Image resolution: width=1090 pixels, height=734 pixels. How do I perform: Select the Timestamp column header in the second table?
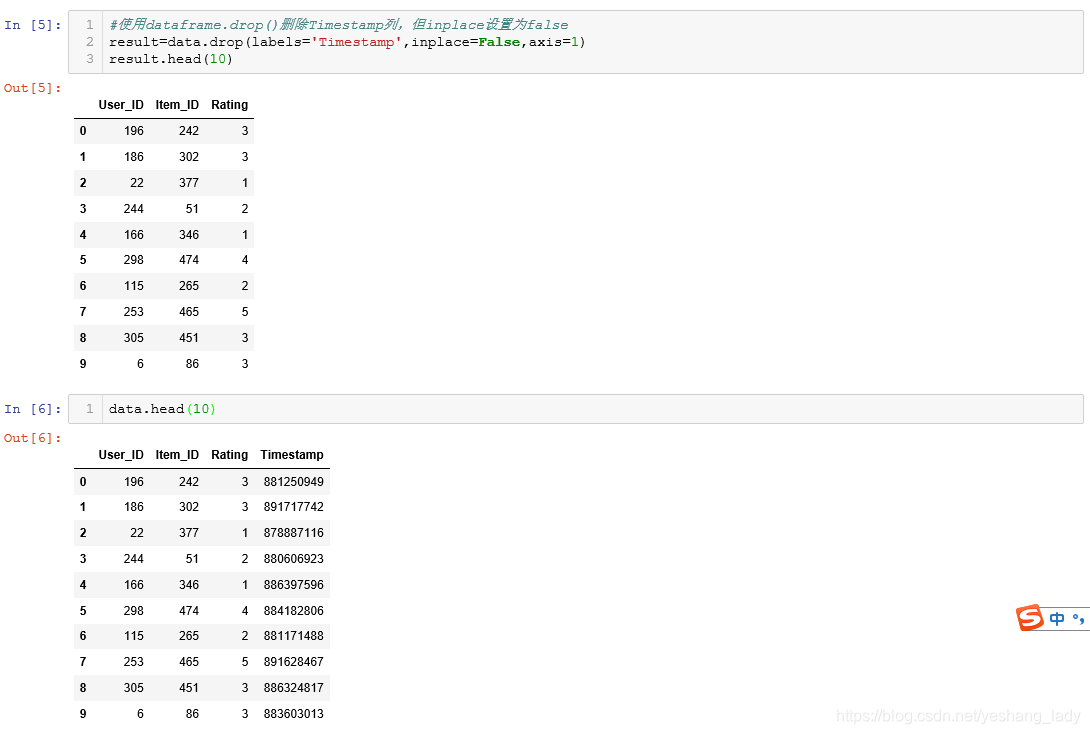pyautogui.click(x=292, y=454)
